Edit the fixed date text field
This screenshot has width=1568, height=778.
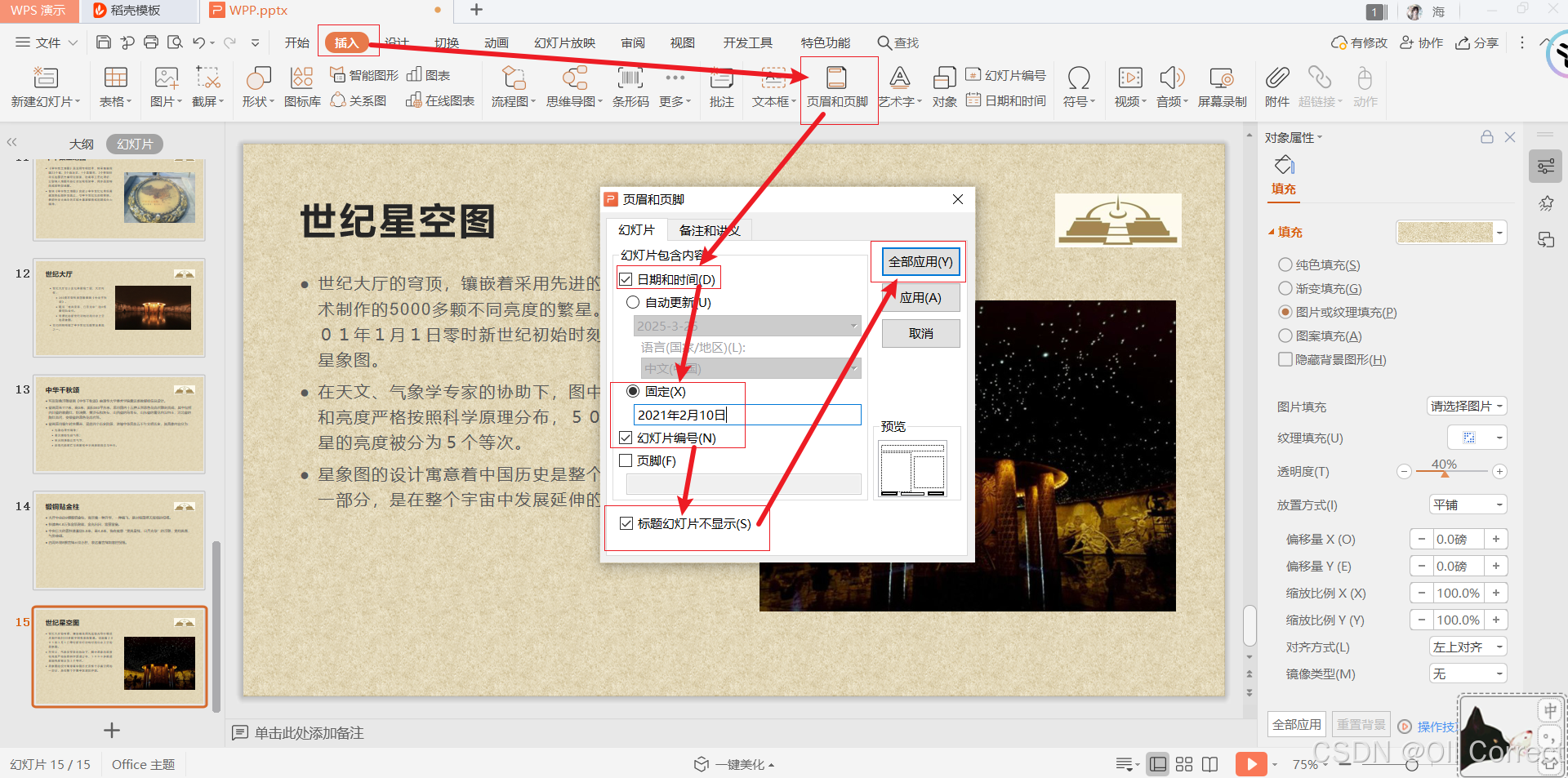click(747, 415)
